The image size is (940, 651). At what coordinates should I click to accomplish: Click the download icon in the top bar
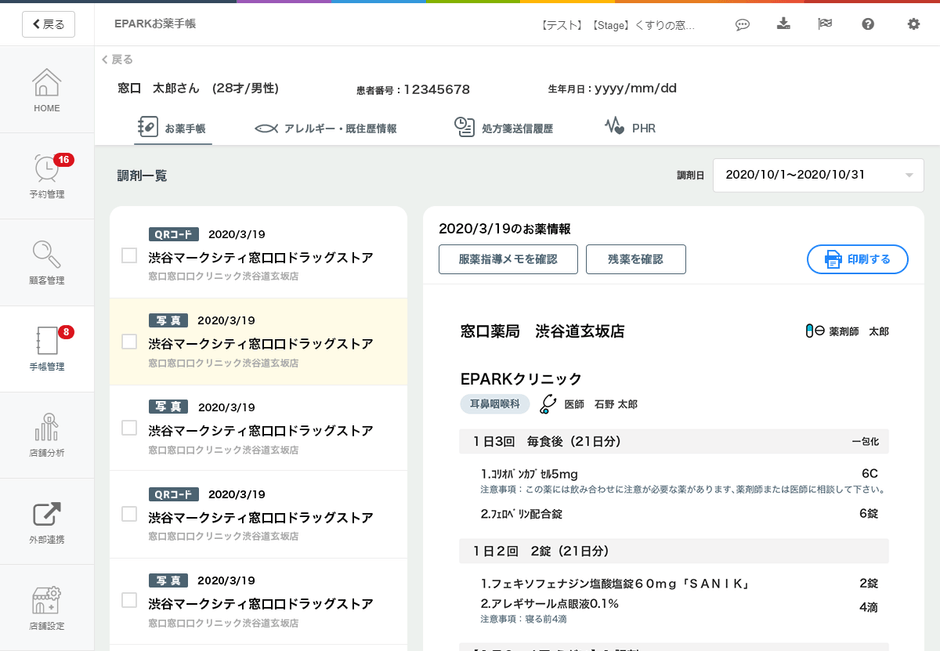coord(783,24)
